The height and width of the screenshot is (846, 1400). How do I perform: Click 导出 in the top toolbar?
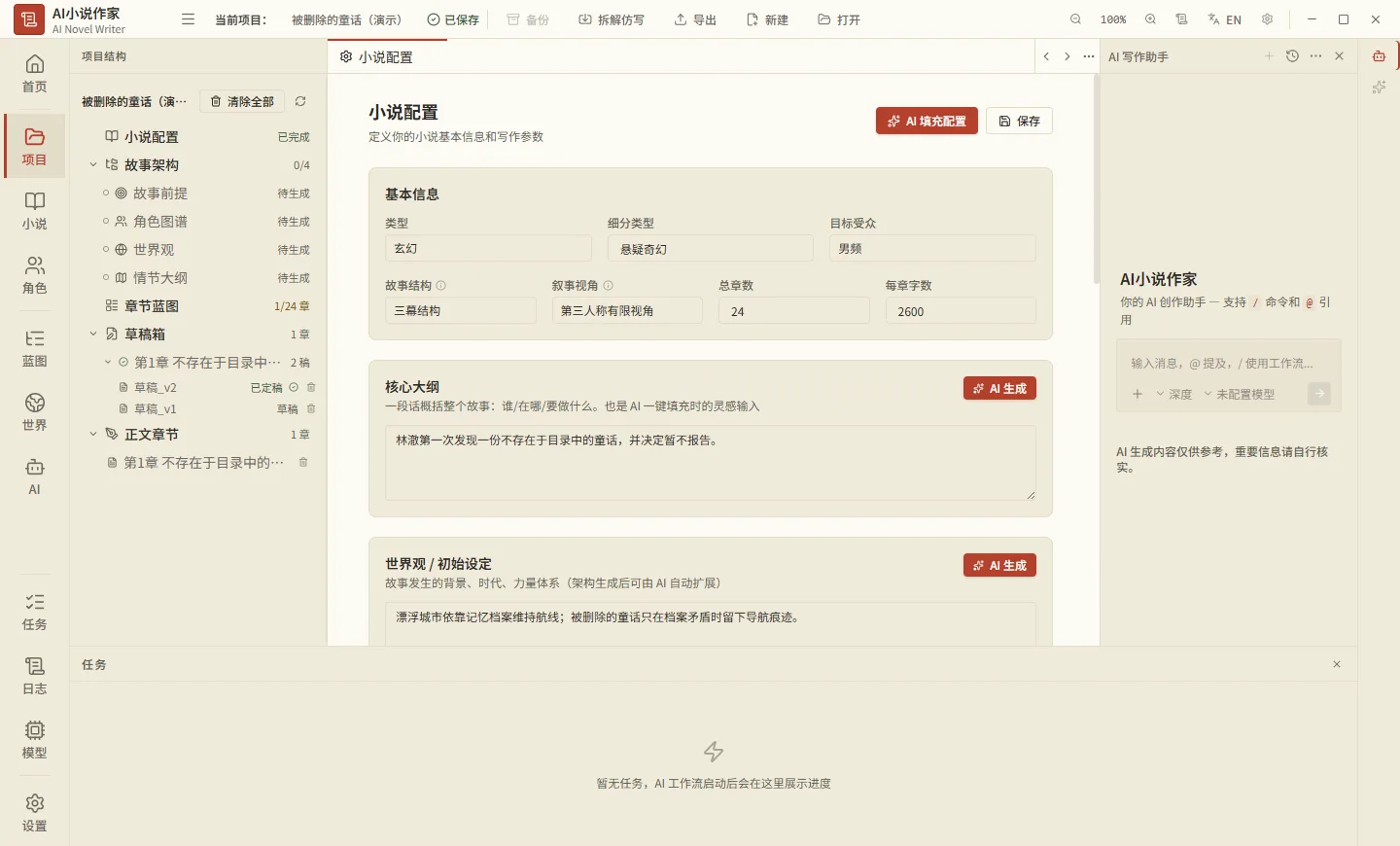(x=695, y=19)
